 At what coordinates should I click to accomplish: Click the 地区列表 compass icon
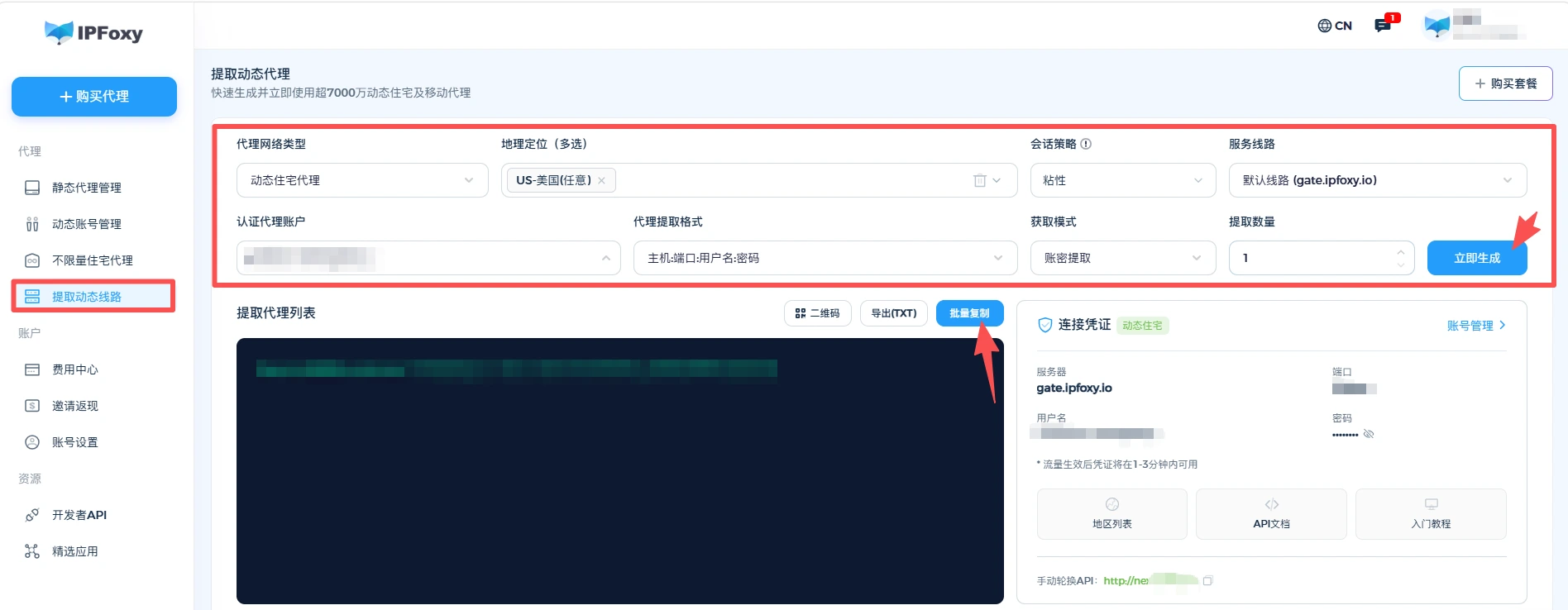[x=1112, y=504]
